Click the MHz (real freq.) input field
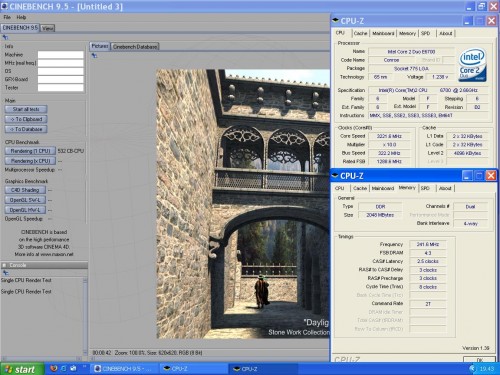500x375 pixels. [60, 63]
